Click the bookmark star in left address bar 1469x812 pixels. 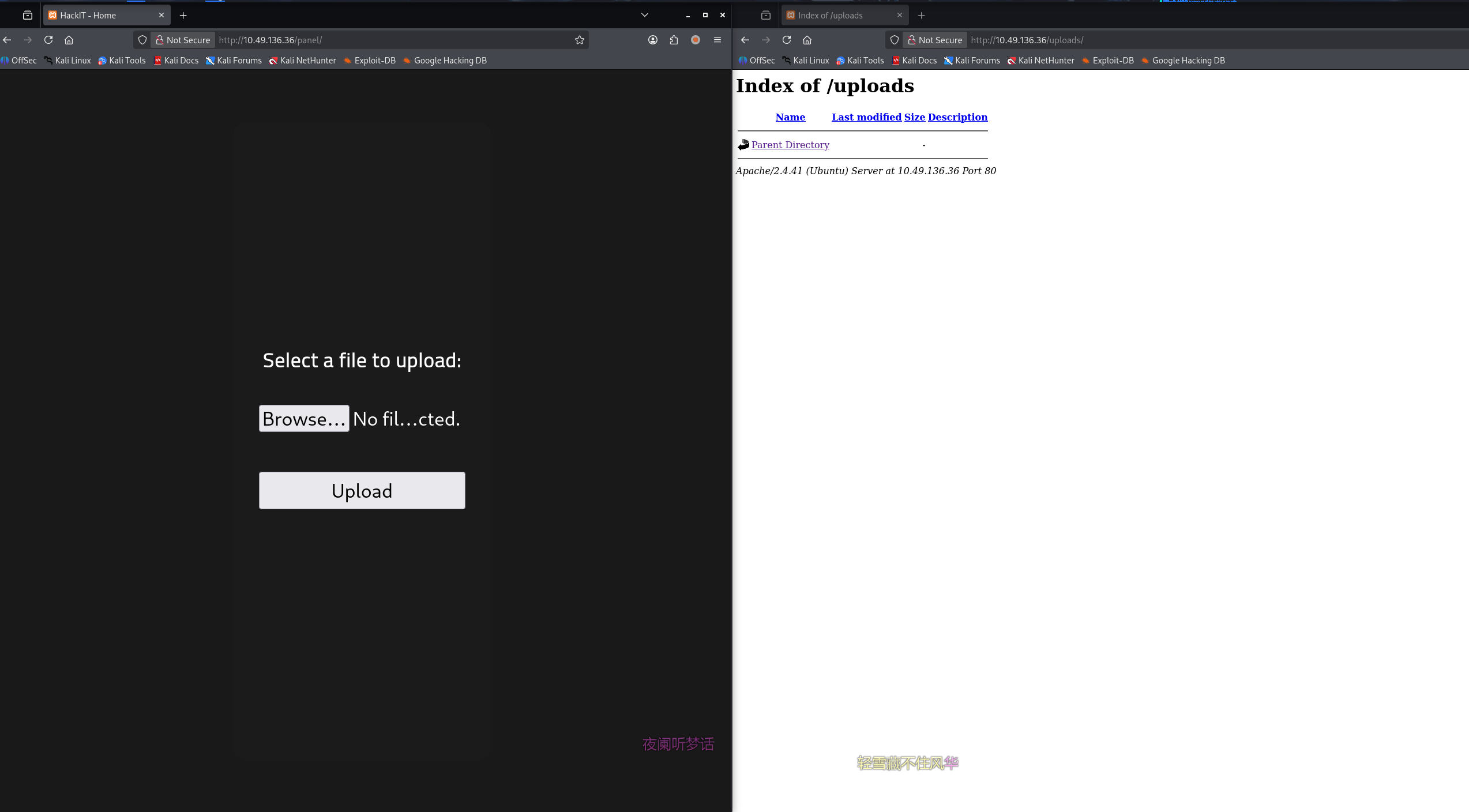[x=579, y=40]
